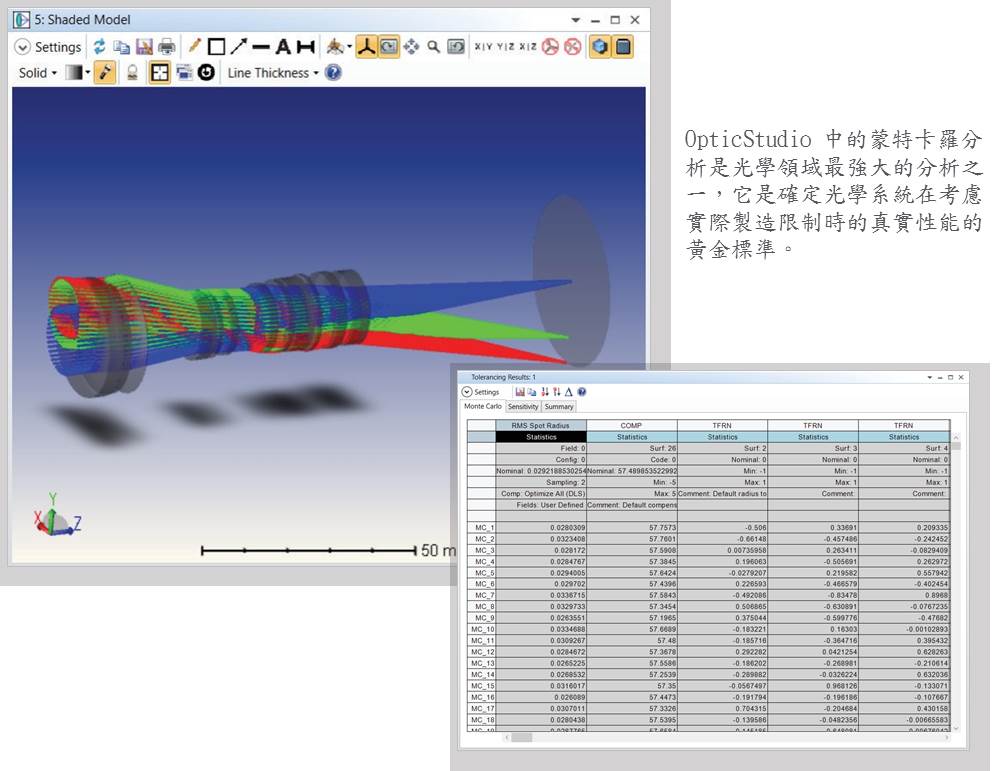
Task: Click the refresh icon in Shaded Model toolbar
Action: [x=99, y=47]
